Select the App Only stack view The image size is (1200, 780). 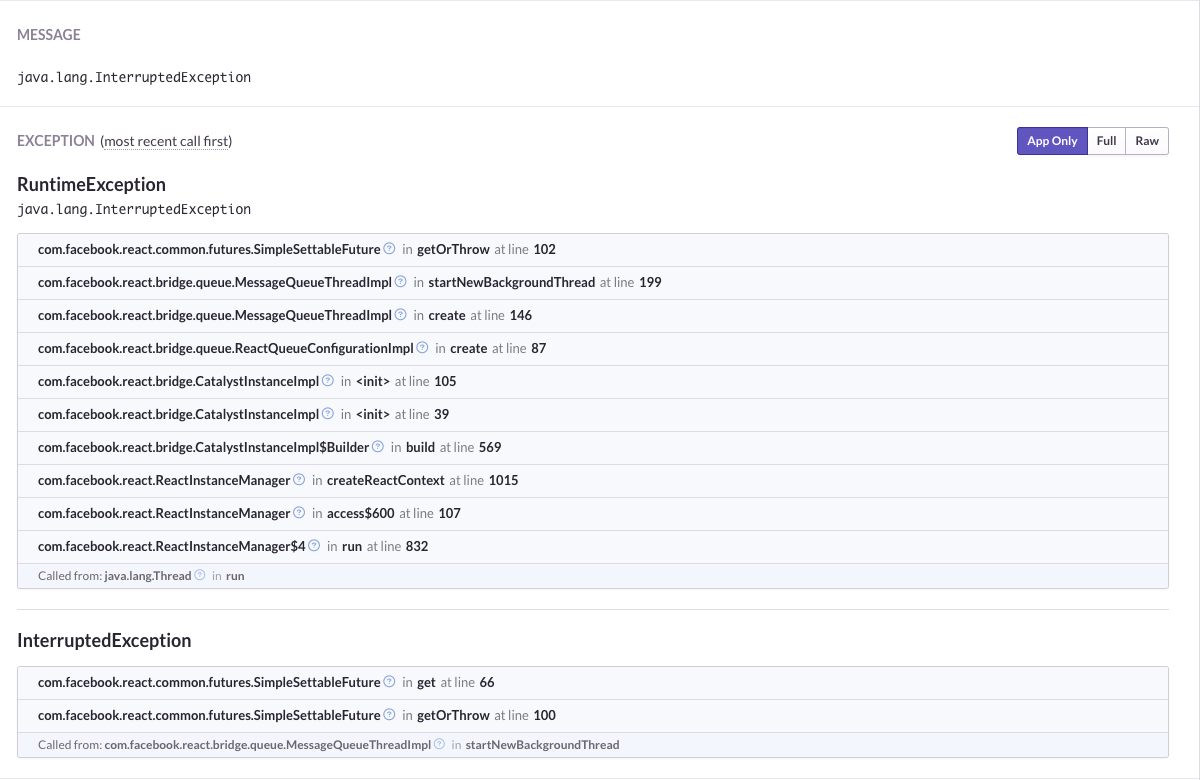point(1052,141)
